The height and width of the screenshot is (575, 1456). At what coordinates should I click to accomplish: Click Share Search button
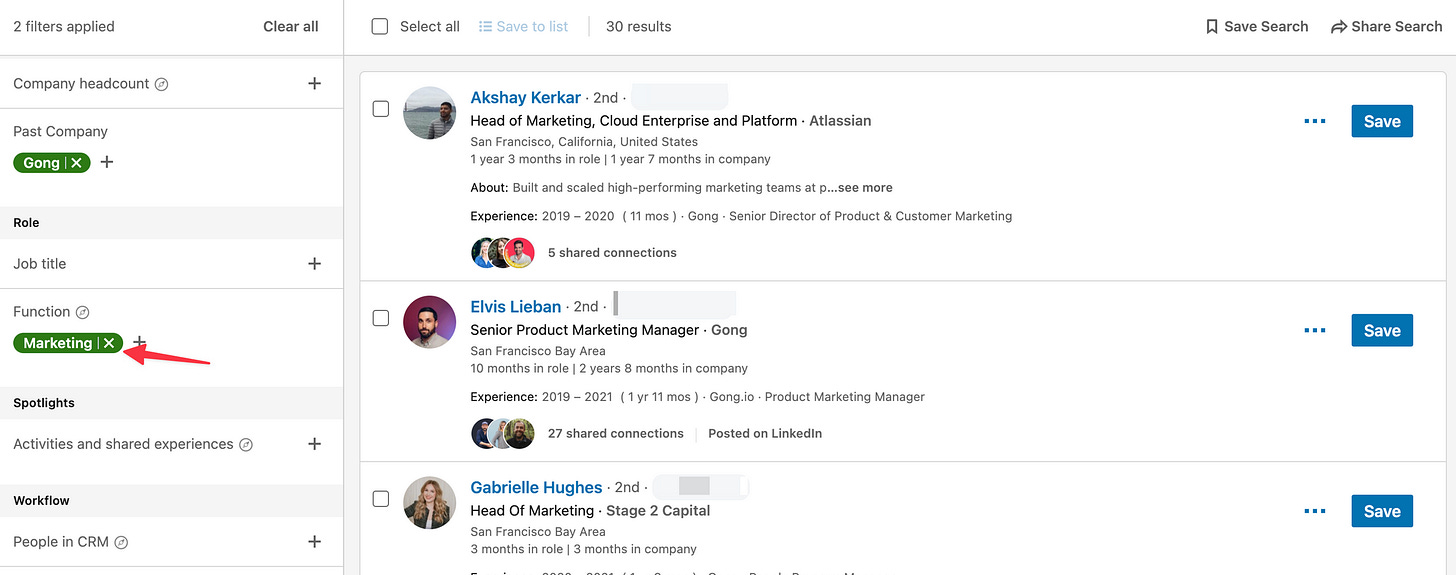click(x=1386, y=27)
